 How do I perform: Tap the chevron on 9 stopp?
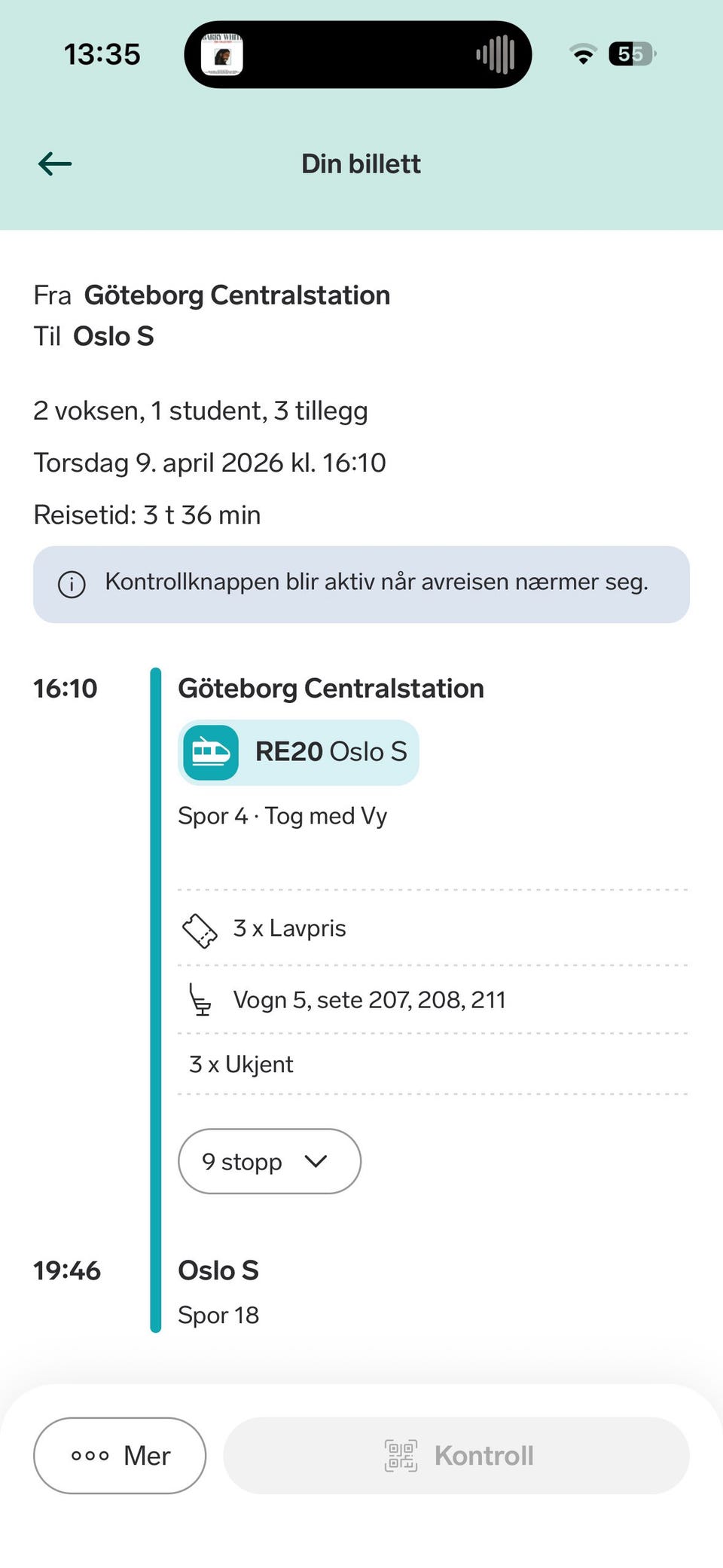point(316,1161)
